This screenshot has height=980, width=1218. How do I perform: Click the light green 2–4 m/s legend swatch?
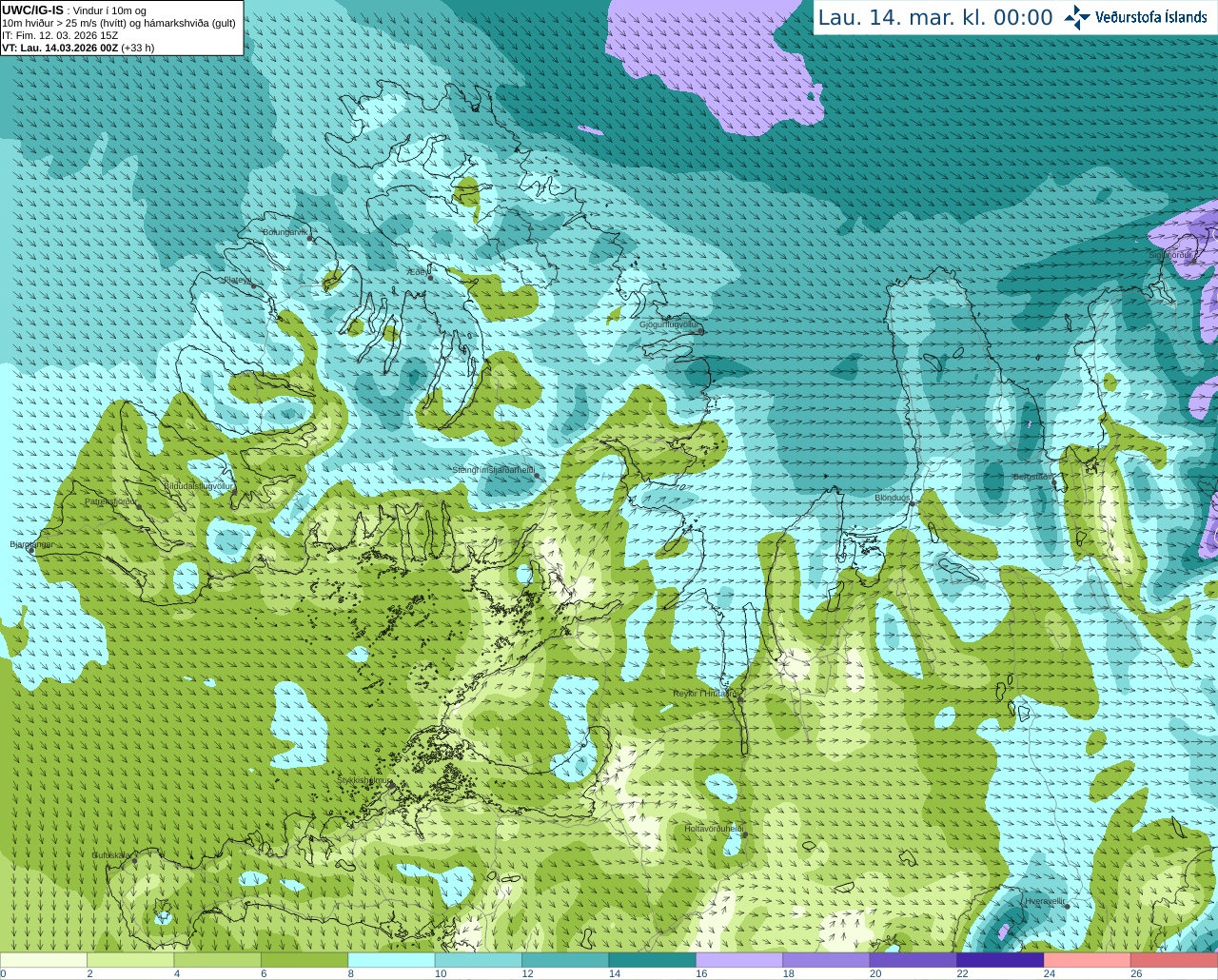[x=130, y=960]
